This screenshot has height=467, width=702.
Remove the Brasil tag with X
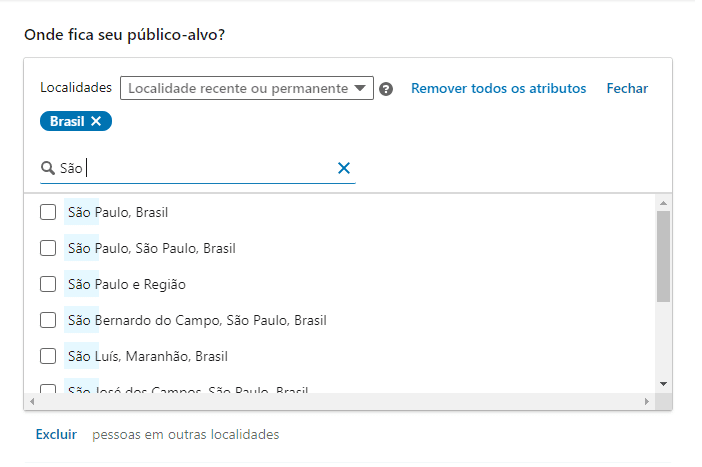[x=96, y=121]
